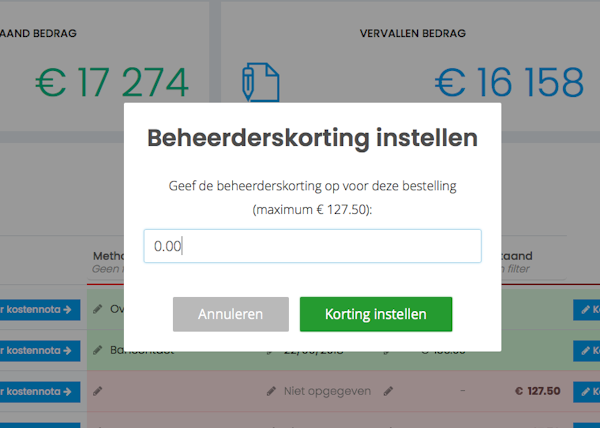Click the blue button at the Bancontact row's right edge

click(587, 350)
